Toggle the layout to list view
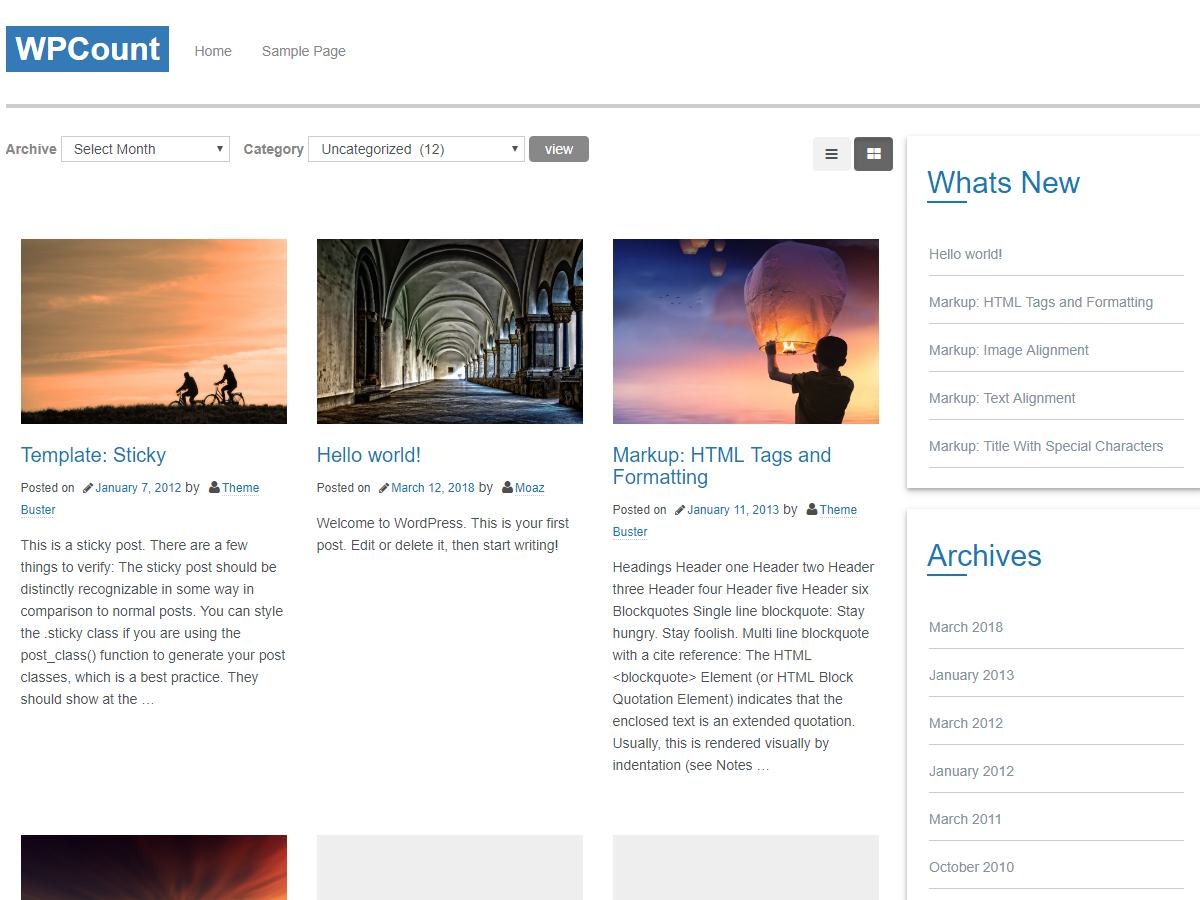This screenshot has height=900, width=1200. coord(831,154)
